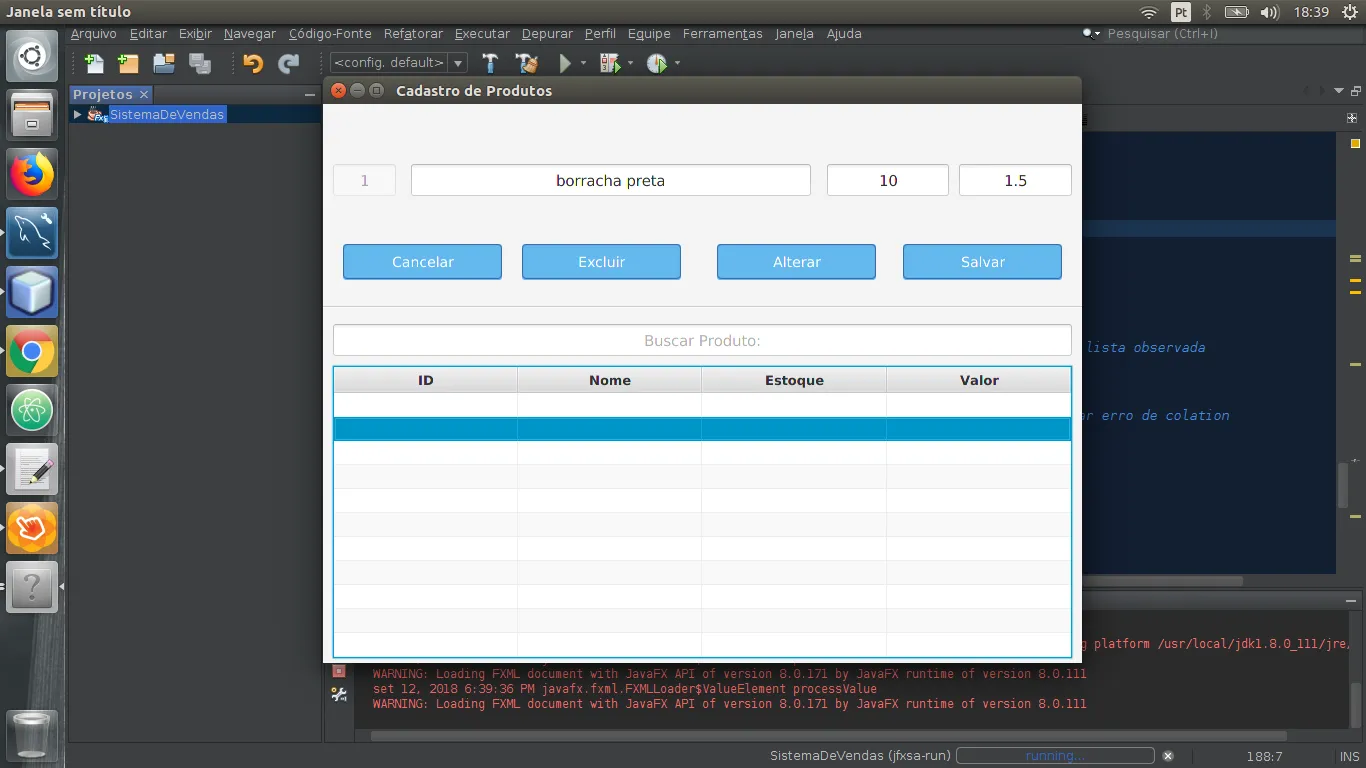Click the New File toolbar icon
1366x768 pixels.
(x=95, y=63)
